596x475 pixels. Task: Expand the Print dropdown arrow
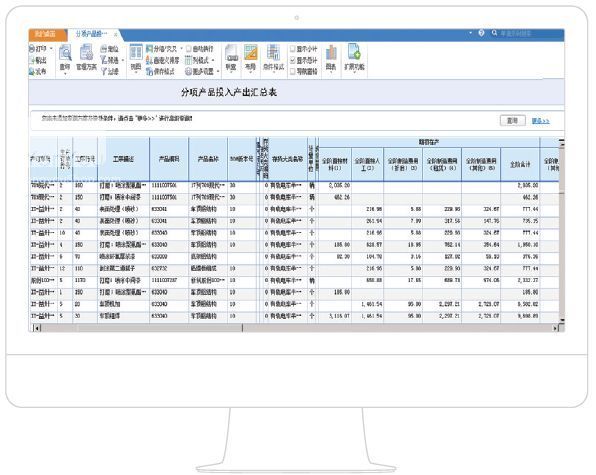[x=51, y=49]
